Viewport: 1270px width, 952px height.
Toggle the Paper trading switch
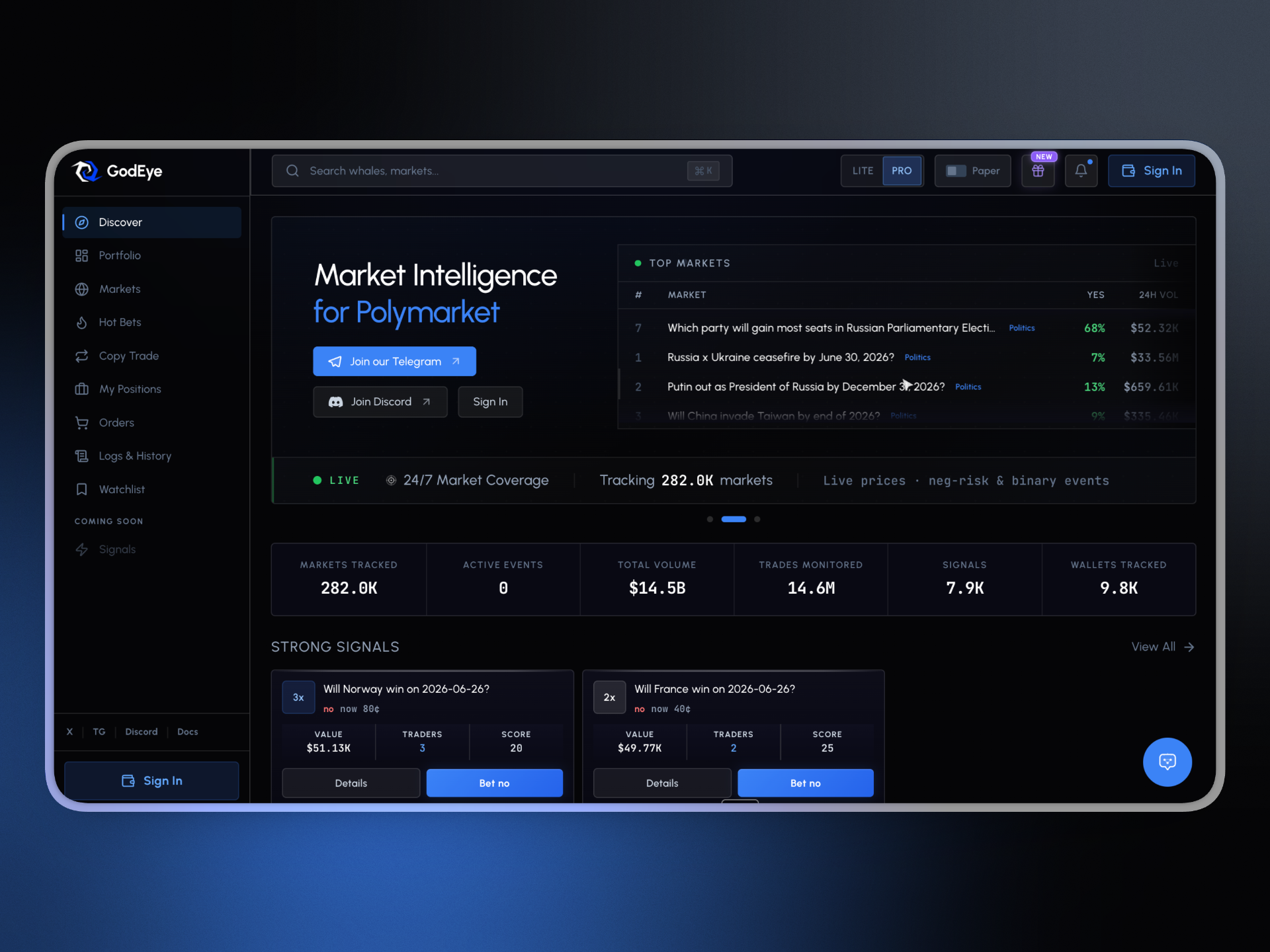[x=956, y=171]
